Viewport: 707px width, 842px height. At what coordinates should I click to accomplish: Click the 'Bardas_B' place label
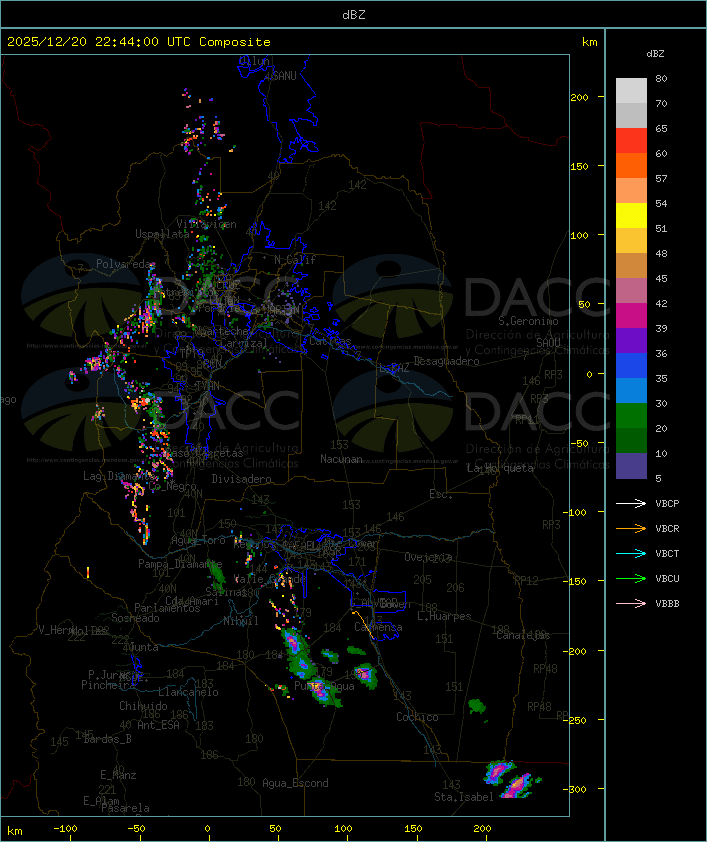[107, 739]
